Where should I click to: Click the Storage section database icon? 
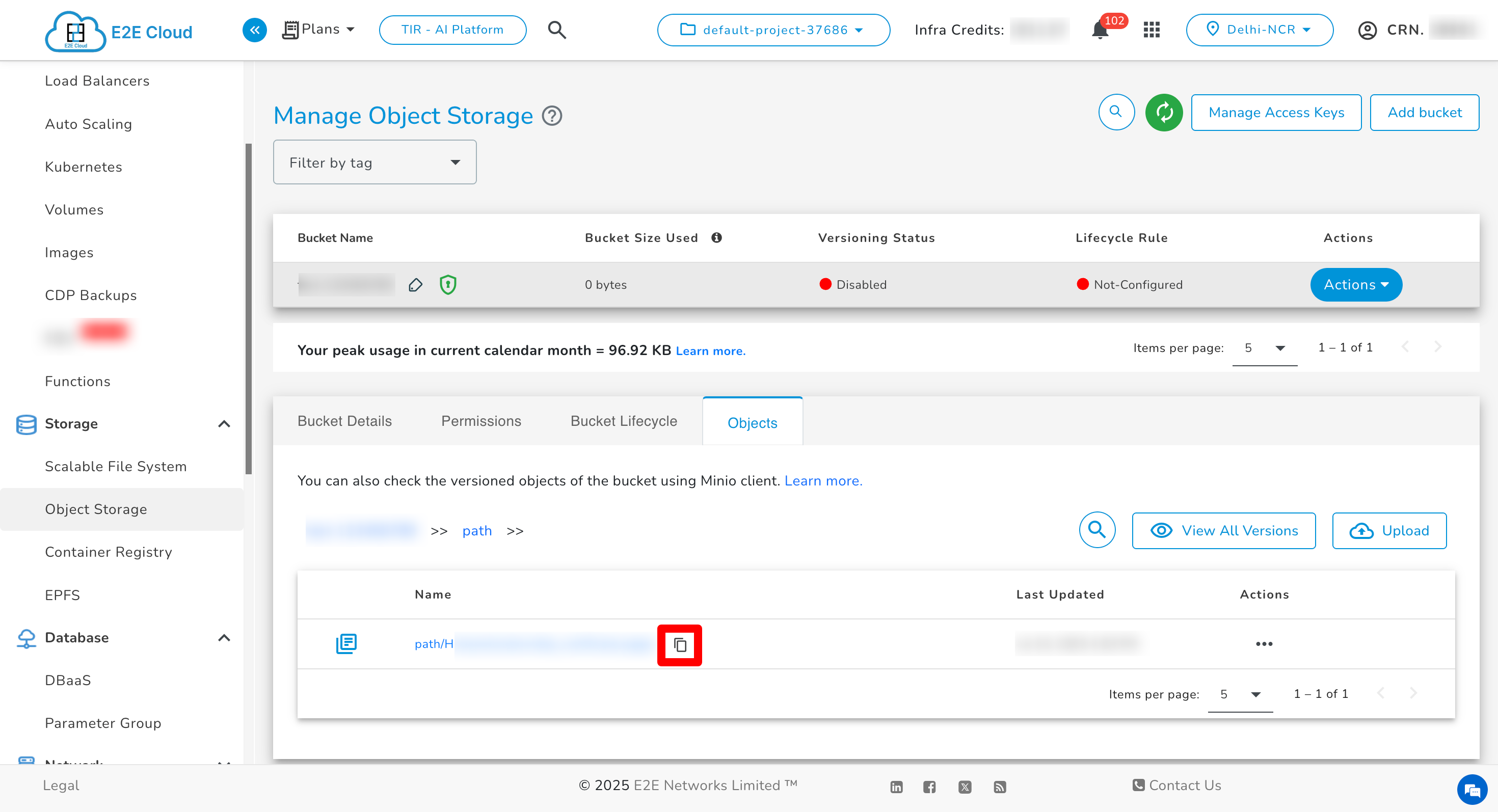pos(26,424)
